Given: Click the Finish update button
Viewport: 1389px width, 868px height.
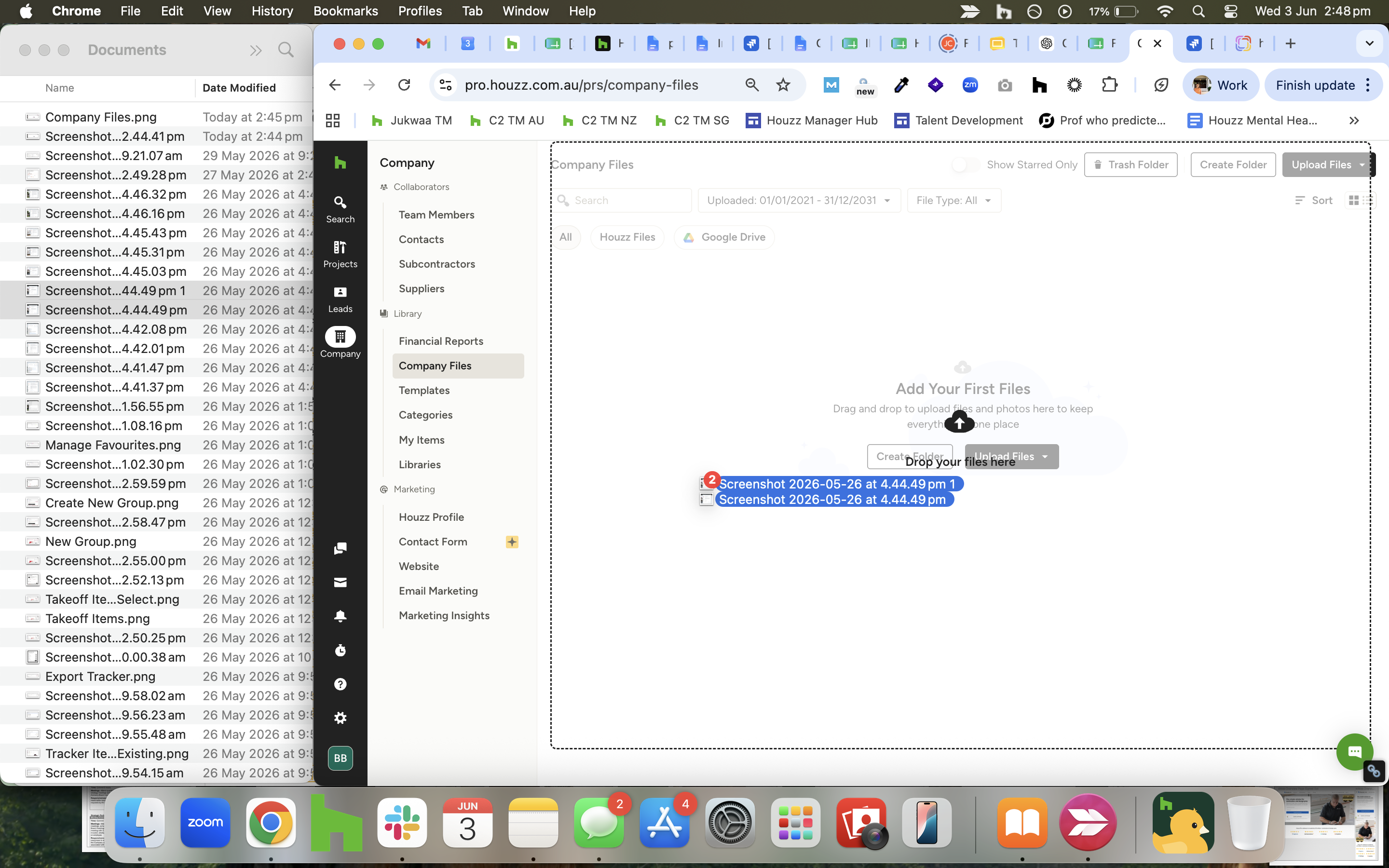Looking at the screenshot, I should [1315, 85].
